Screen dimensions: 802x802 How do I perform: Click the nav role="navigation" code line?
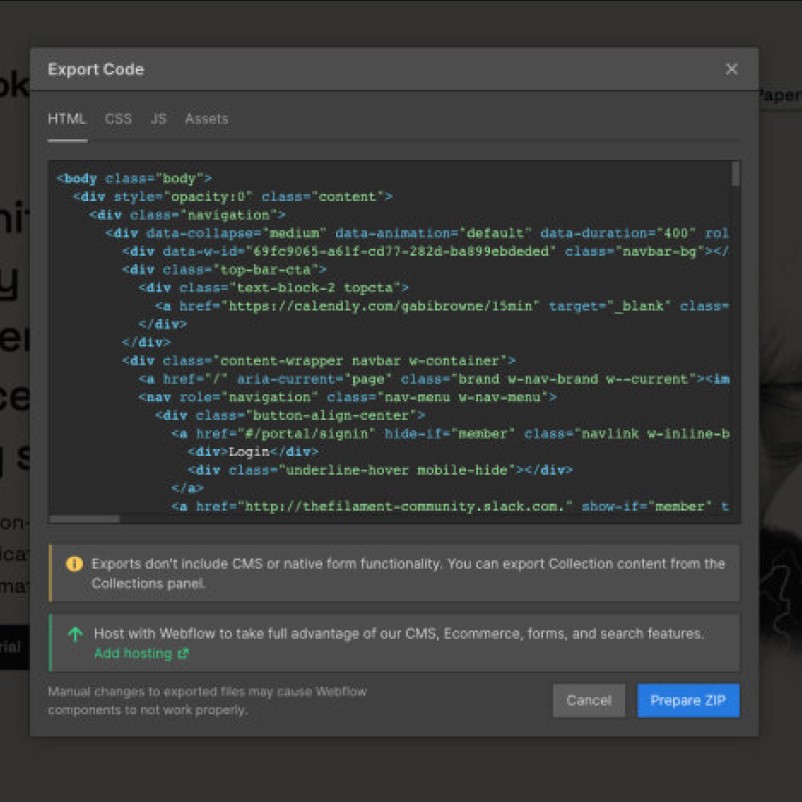coord(348,397)
